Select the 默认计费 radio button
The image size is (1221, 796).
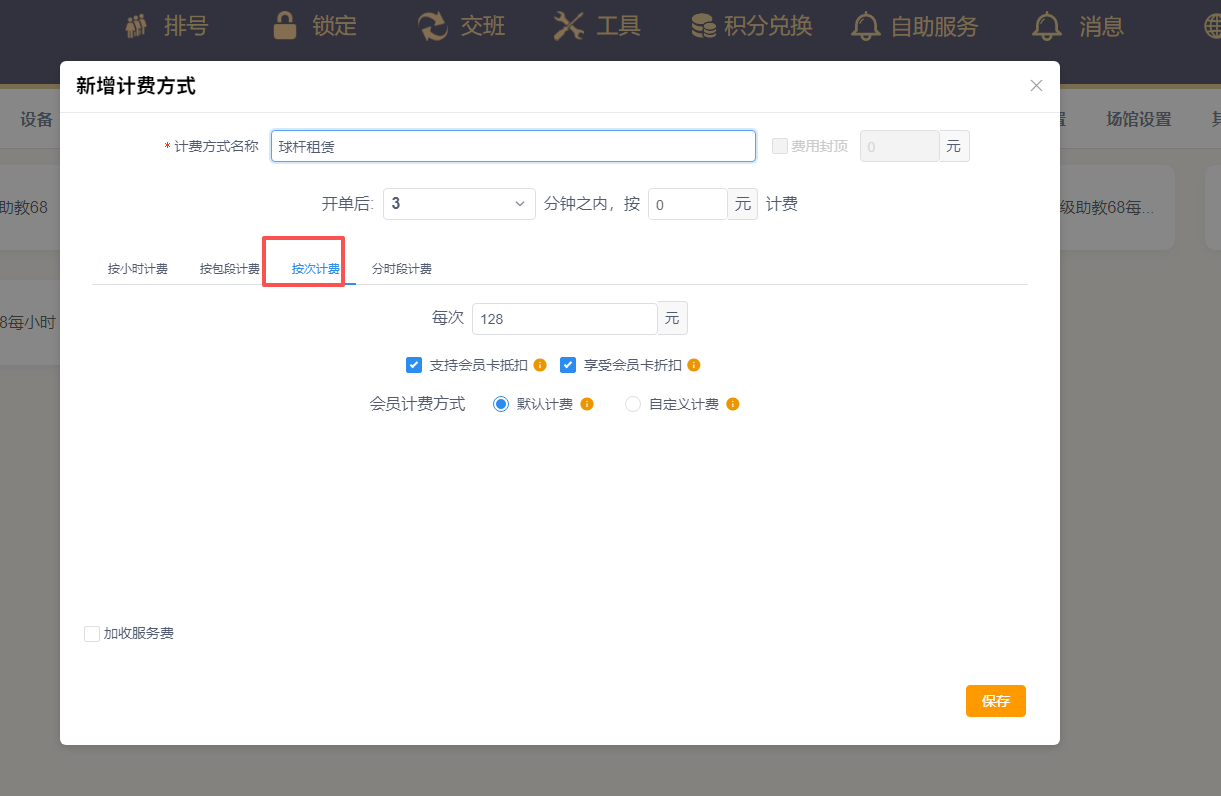502,404
